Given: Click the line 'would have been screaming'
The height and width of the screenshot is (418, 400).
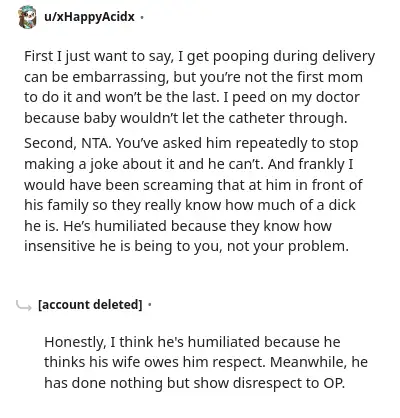Looking at the screenshot, I should click(x=193, y=185).
